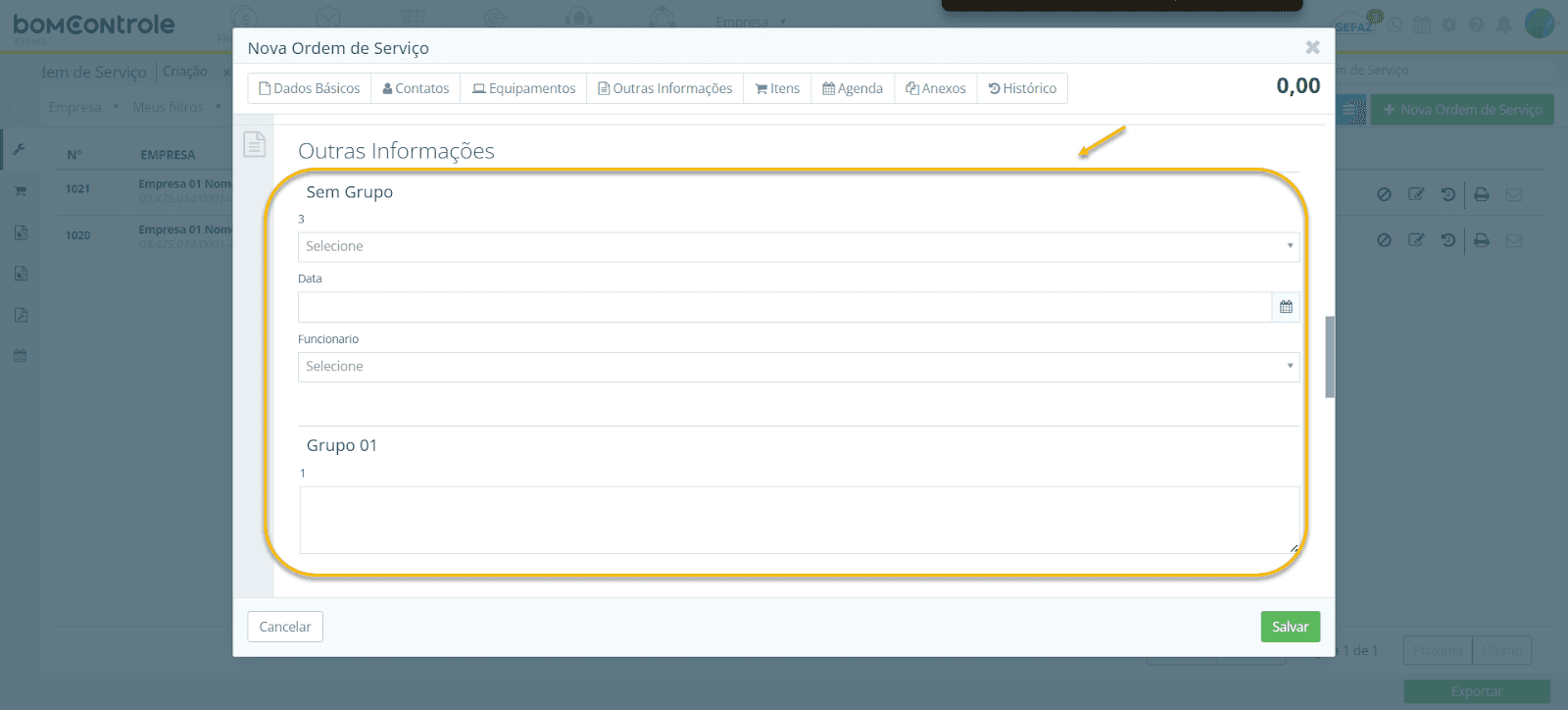Open notifications bell in the header
The image size is (1568, 710).
1503,25
